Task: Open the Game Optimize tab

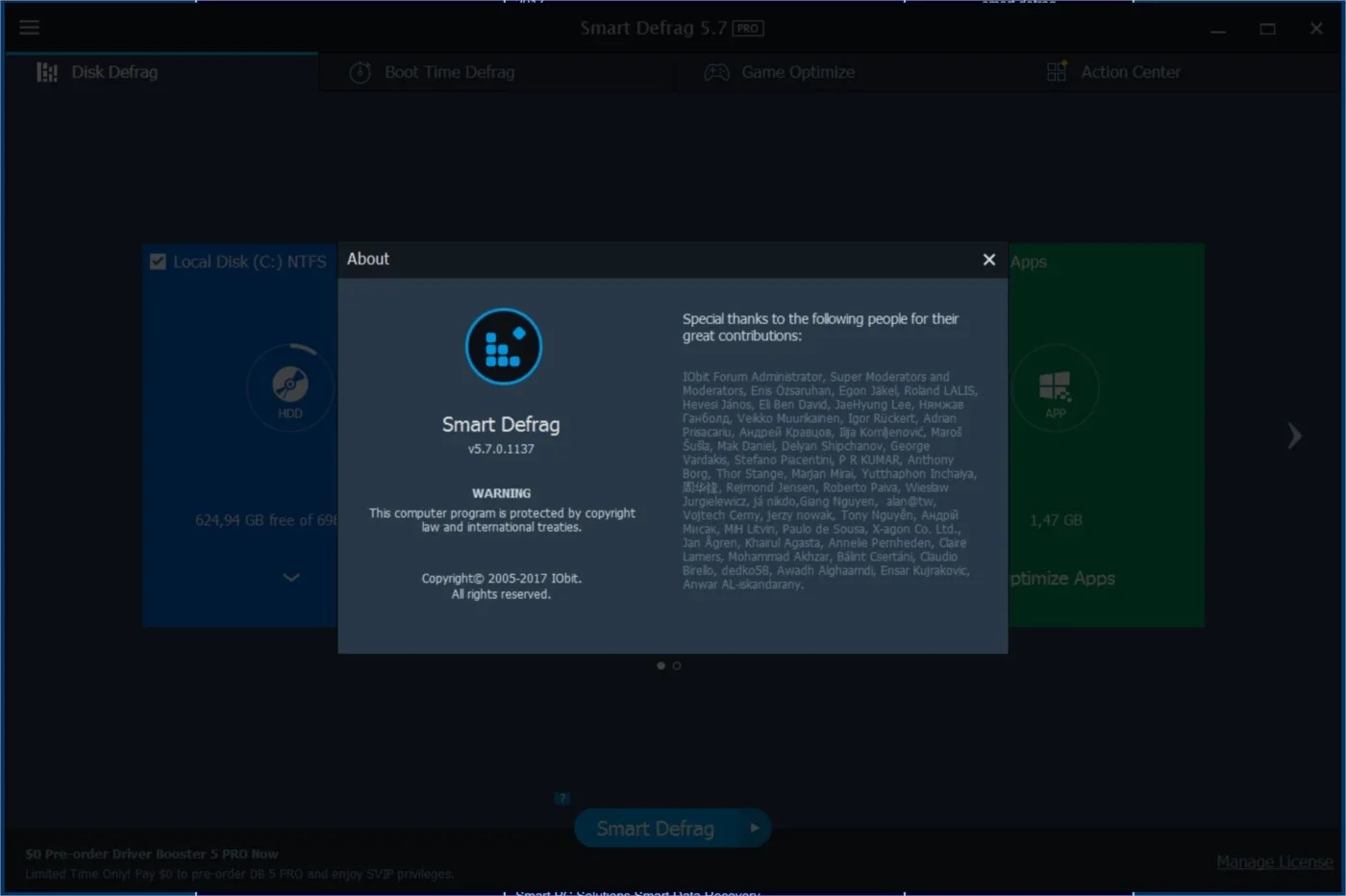Action: point(780,72)
